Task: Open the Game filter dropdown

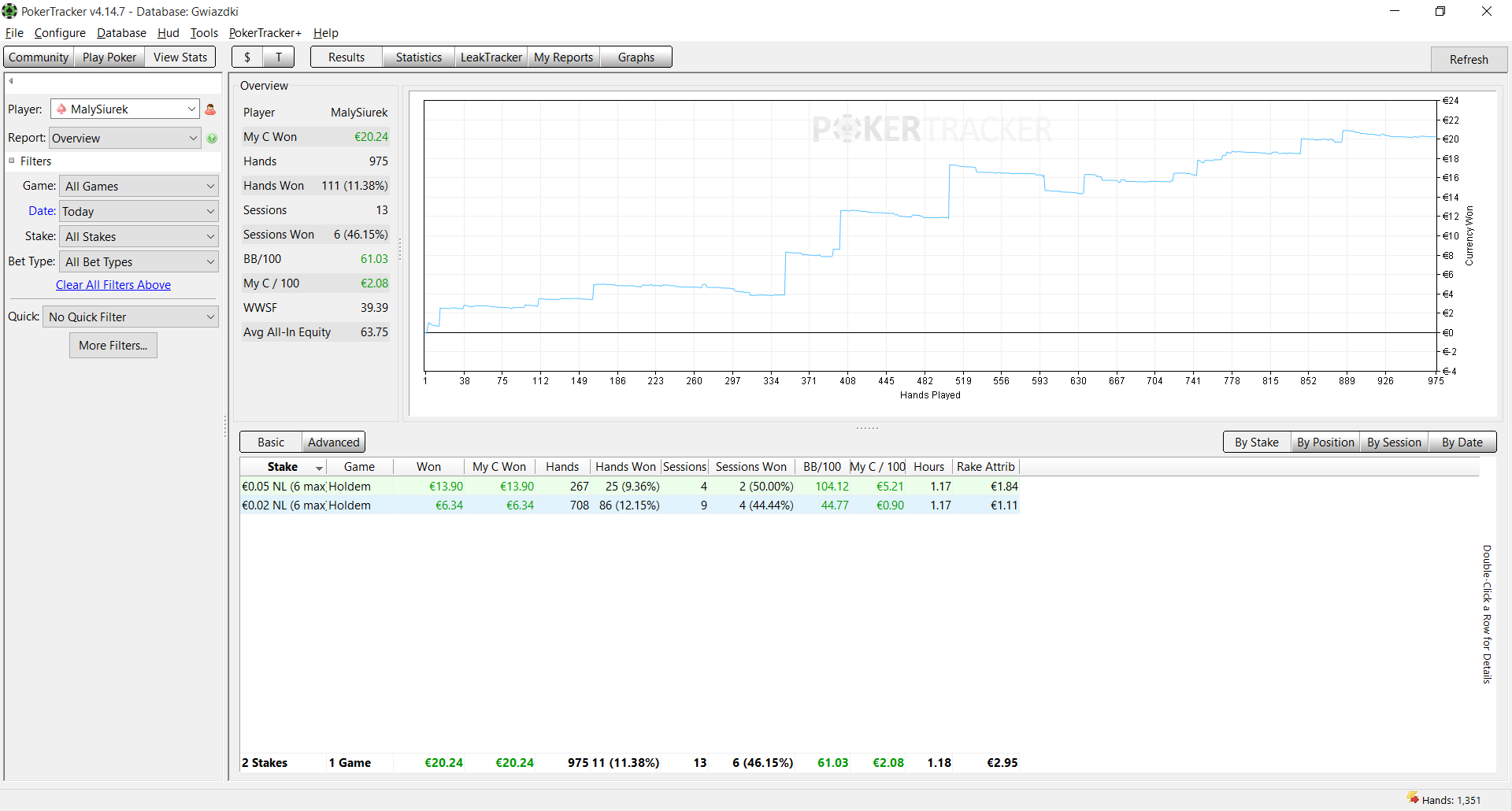Action: [139, 187]
